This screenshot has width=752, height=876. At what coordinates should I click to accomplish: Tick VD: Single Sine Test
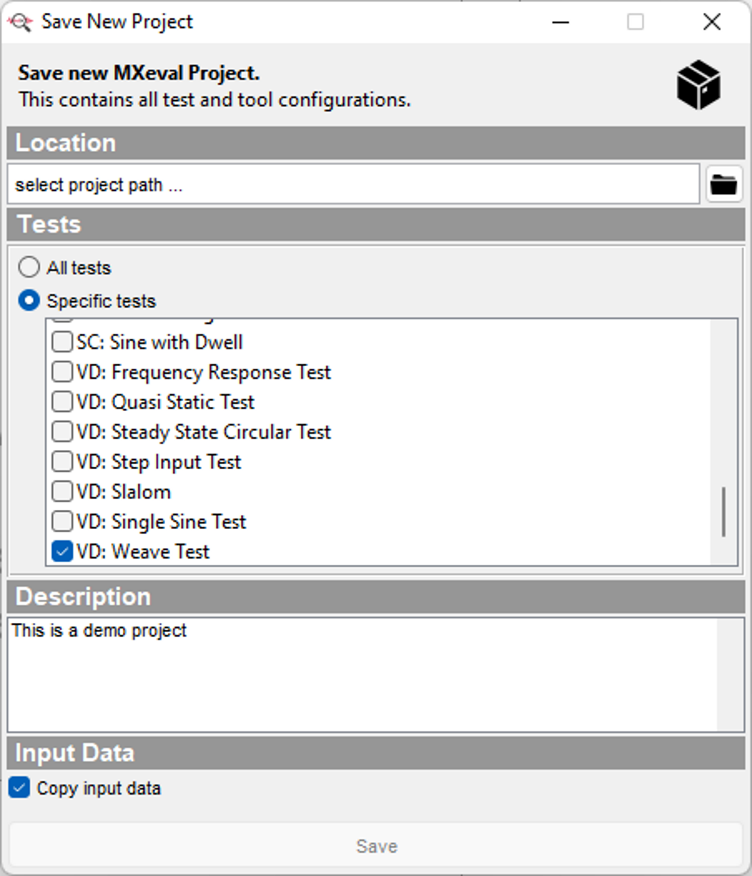coord(62,522)
